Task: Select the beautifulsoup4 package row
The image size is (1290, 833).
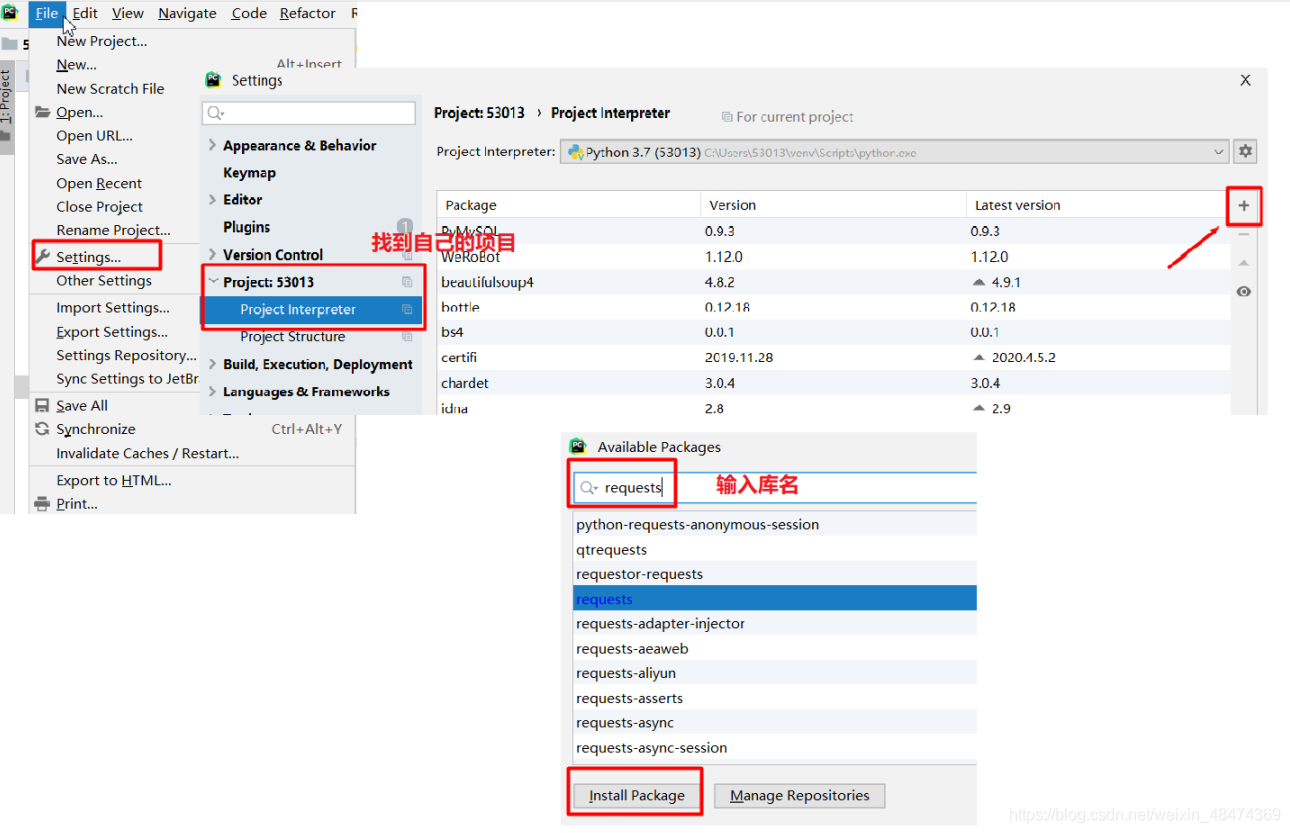Action: click(834, 282)
